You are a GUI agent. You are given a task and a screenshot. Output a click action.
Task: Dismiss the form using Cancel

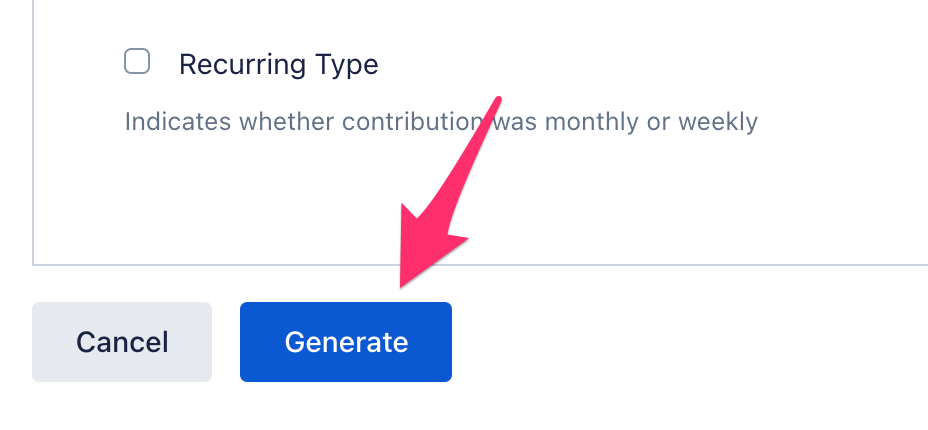click(122, 342)
